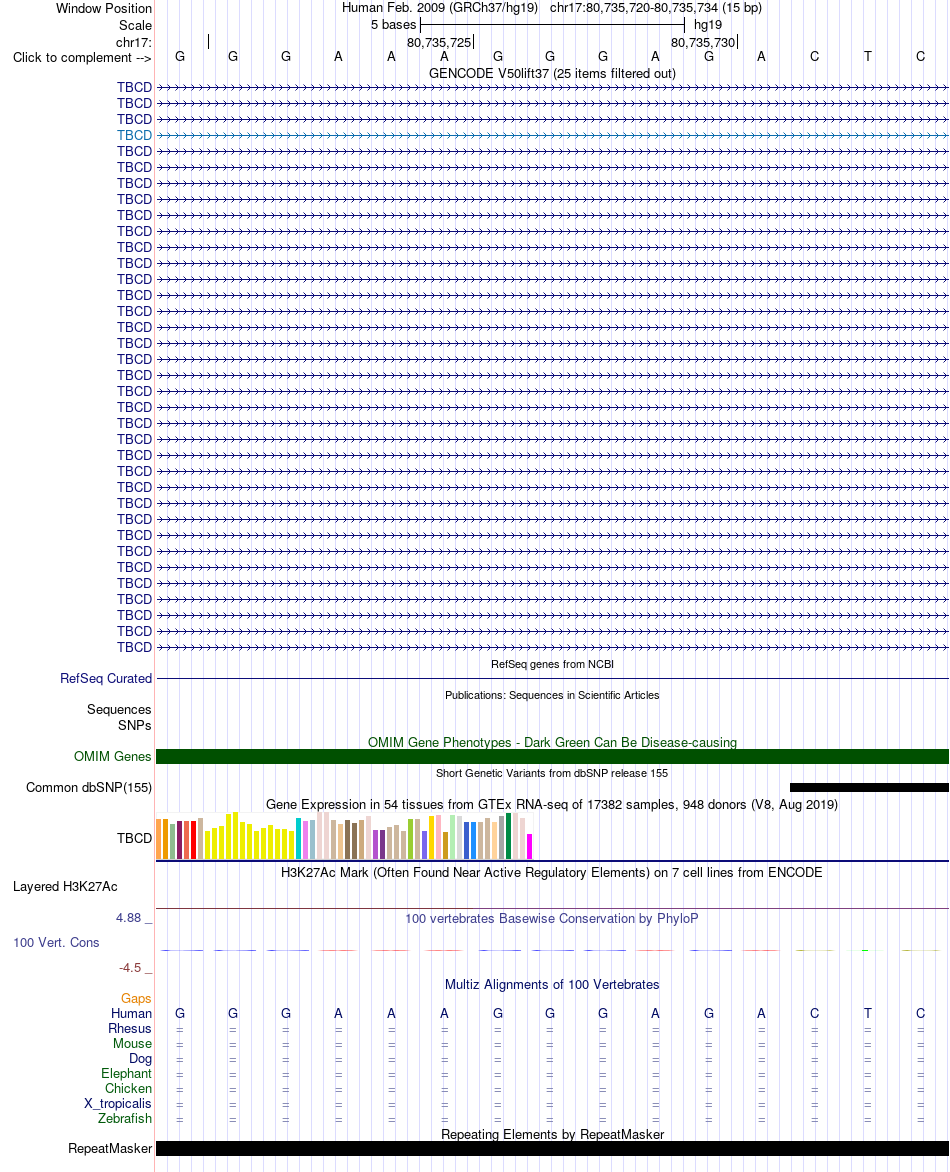The height and width of the screenshot is (1172, 950).
Task: Click the Zebrafish species label
Action: point(125,1118)
